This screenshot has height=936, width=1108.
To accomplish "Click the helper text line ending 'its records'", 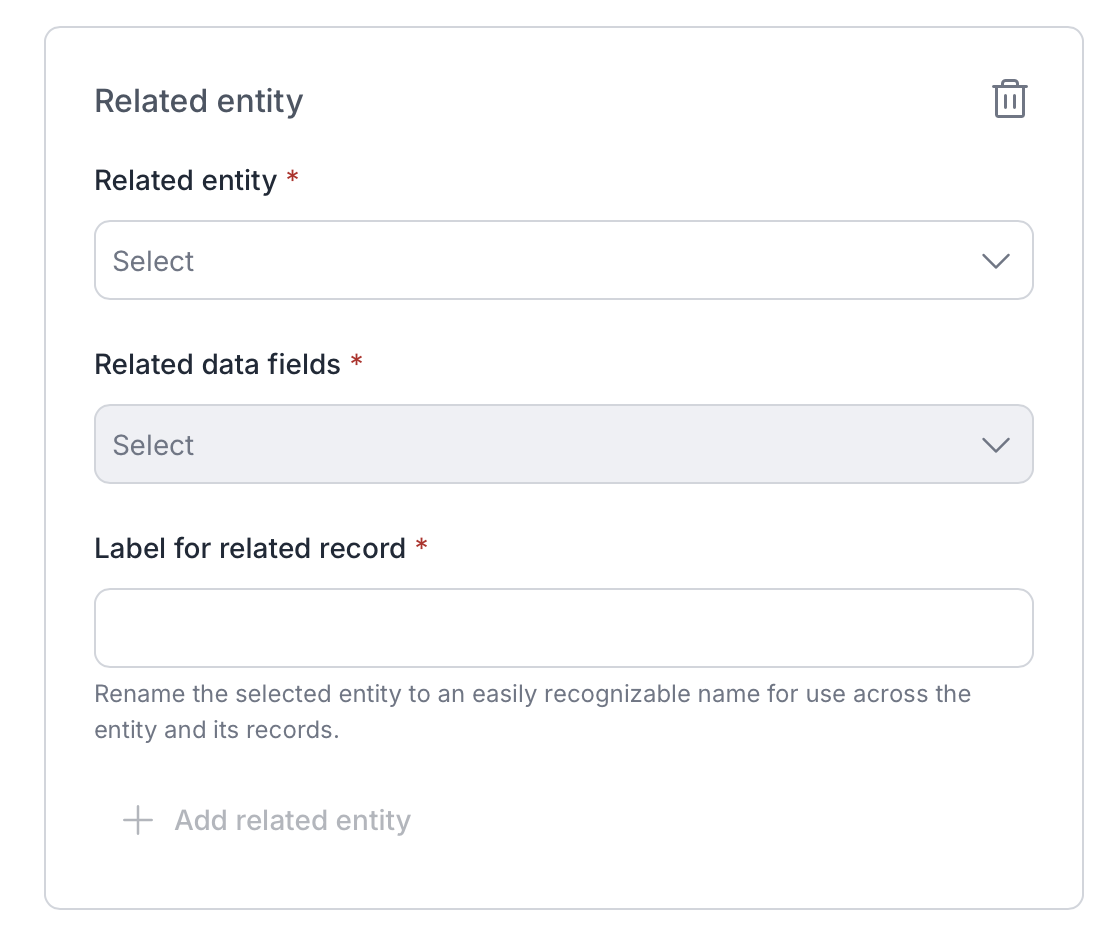I will (217, 730).
